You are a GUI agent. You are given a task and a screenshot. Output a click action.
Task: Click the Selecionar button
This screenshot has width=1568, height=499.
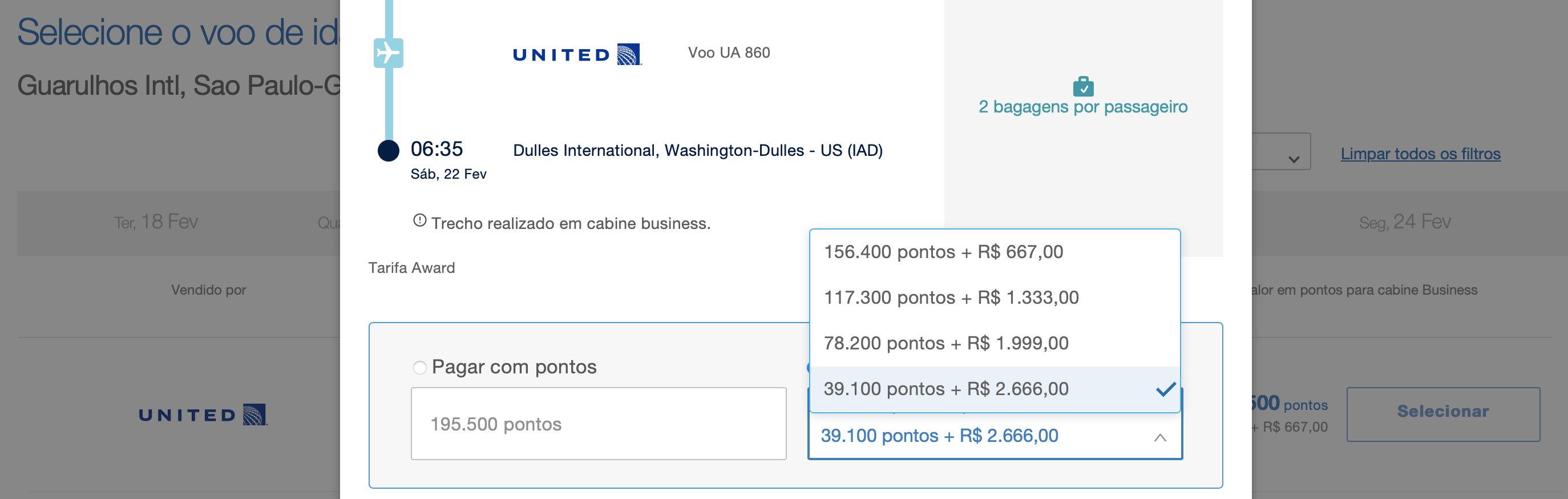click(1442, 414)
